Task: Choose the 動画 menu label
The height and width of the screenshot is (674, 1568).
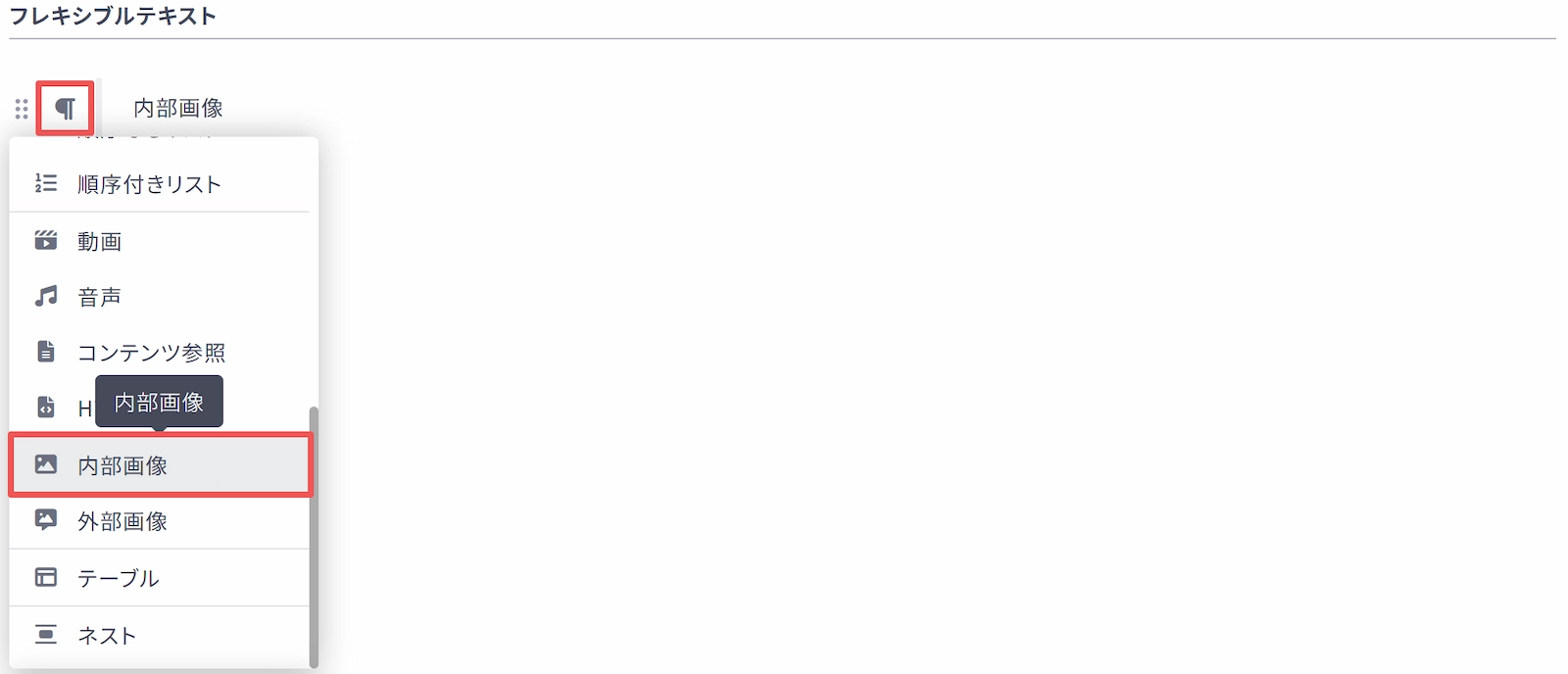Action: point(100,241)
